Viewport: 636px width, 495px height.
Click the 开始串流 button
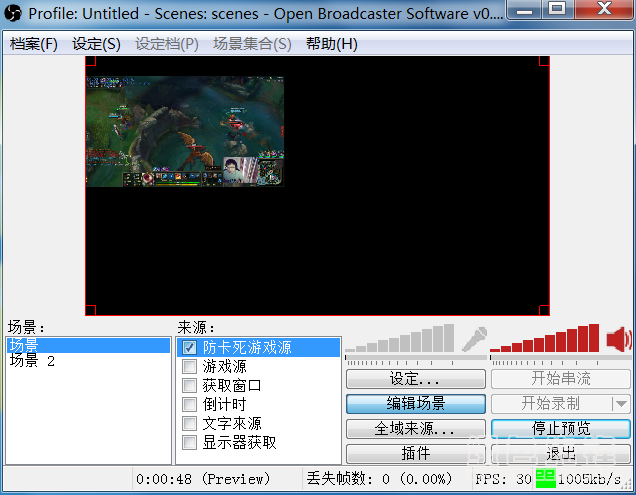tap(561, 379)
